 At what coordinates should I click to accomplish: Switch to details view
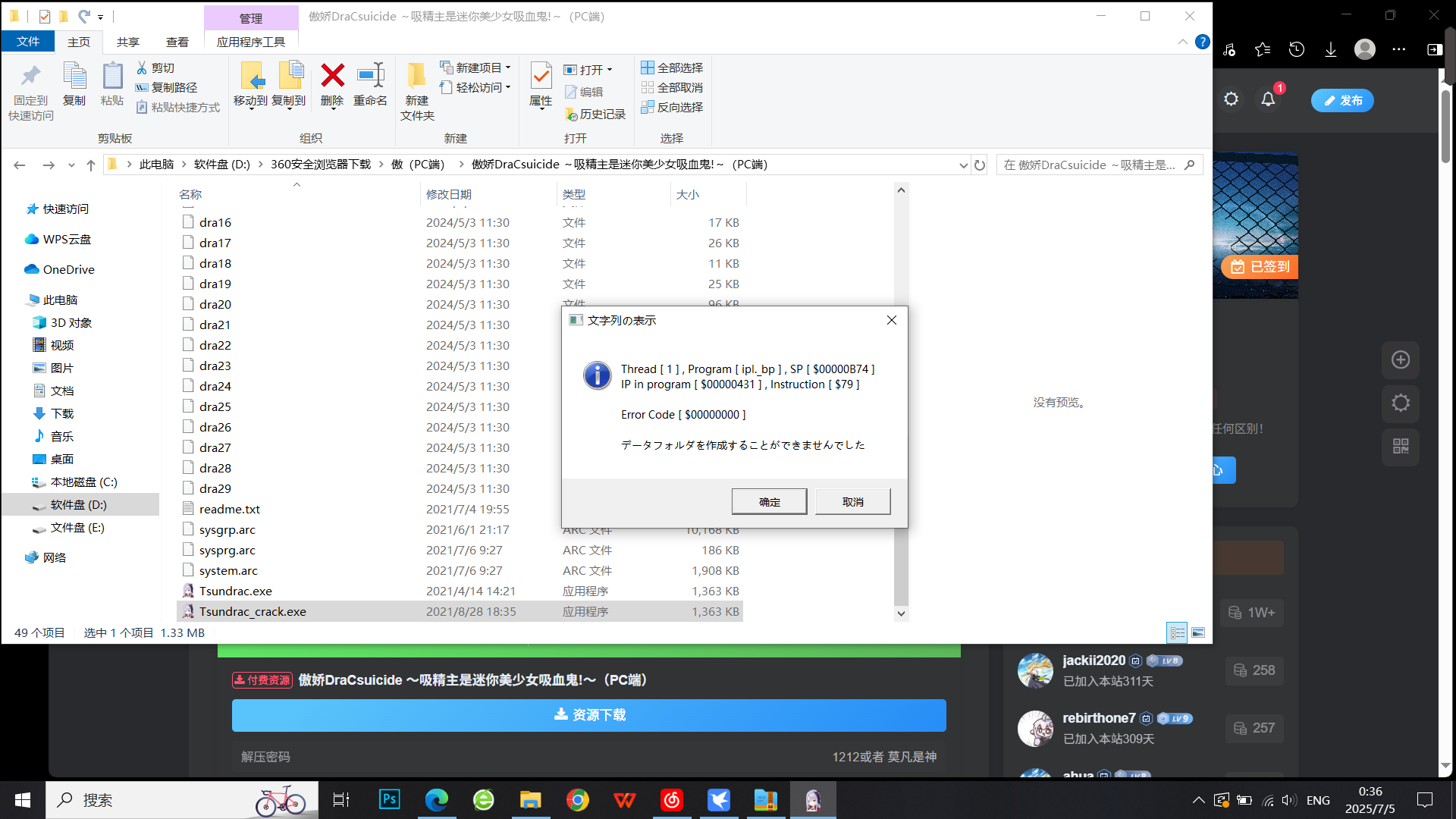[1178, 632]
